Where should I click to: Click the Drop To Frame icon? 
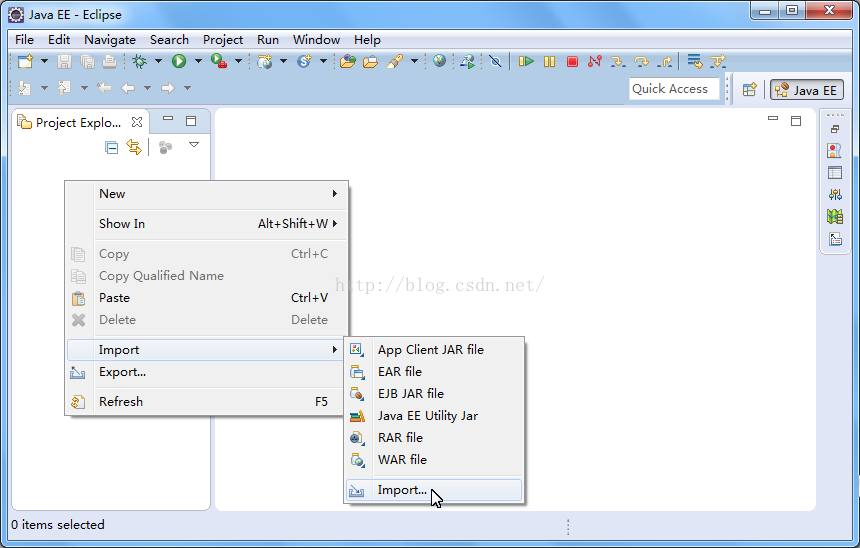pos(694,61)
